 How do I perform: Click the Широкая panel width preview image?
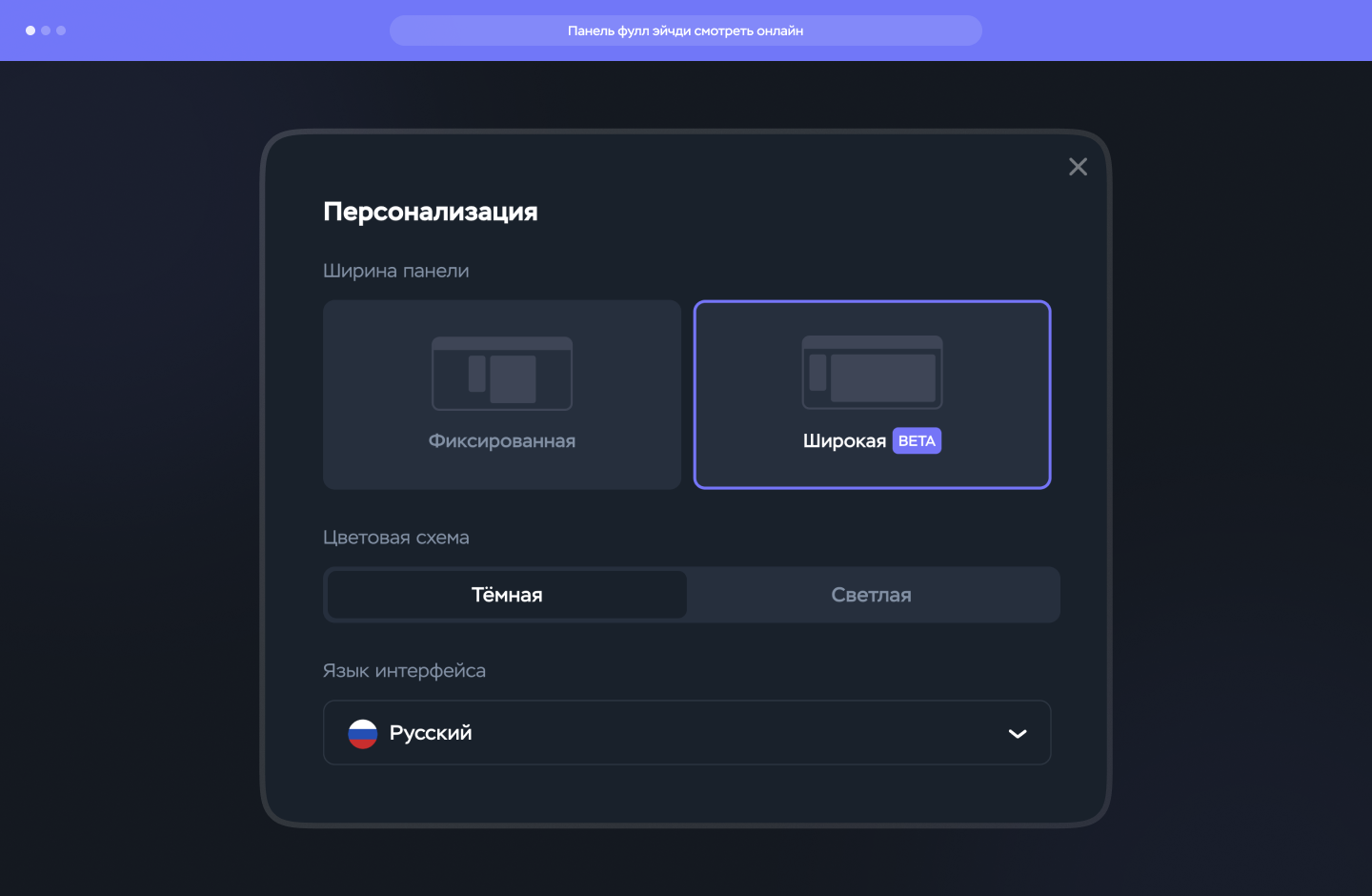pyautogui.click(x=872, y=372)
